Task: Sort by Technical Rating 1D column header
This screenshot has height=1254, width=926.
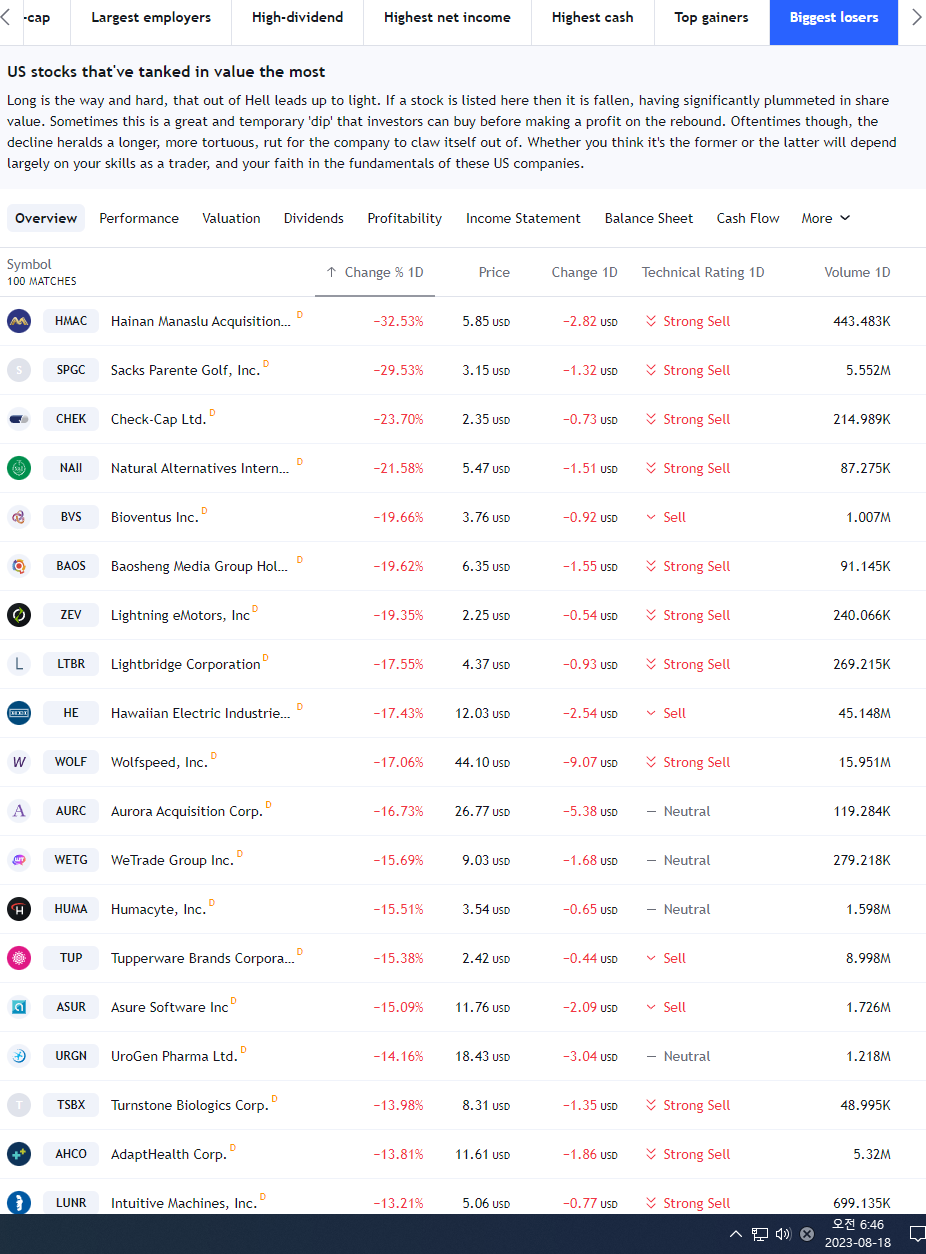Action: pos(703,272)
